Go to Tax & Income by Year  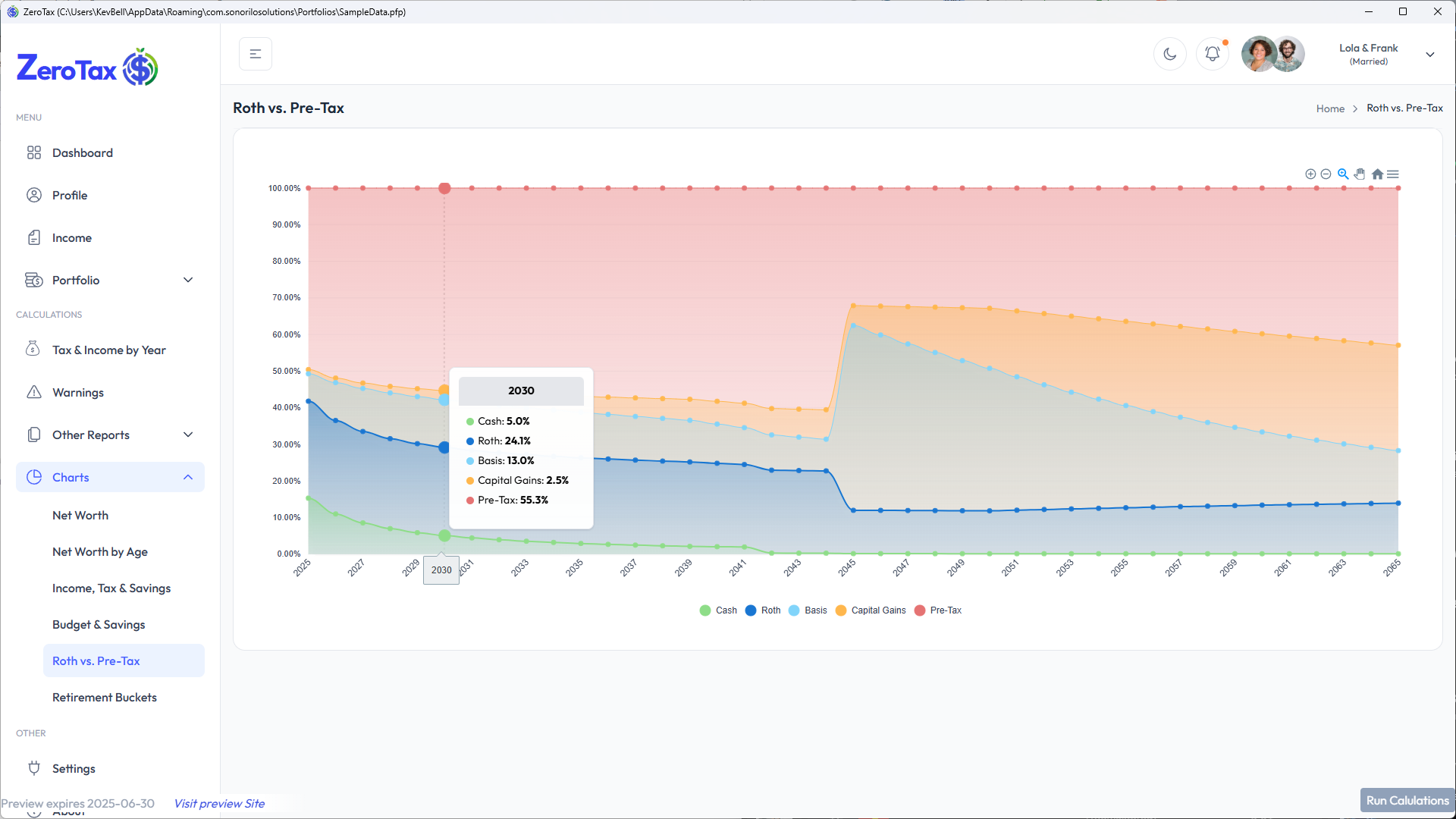109,350
